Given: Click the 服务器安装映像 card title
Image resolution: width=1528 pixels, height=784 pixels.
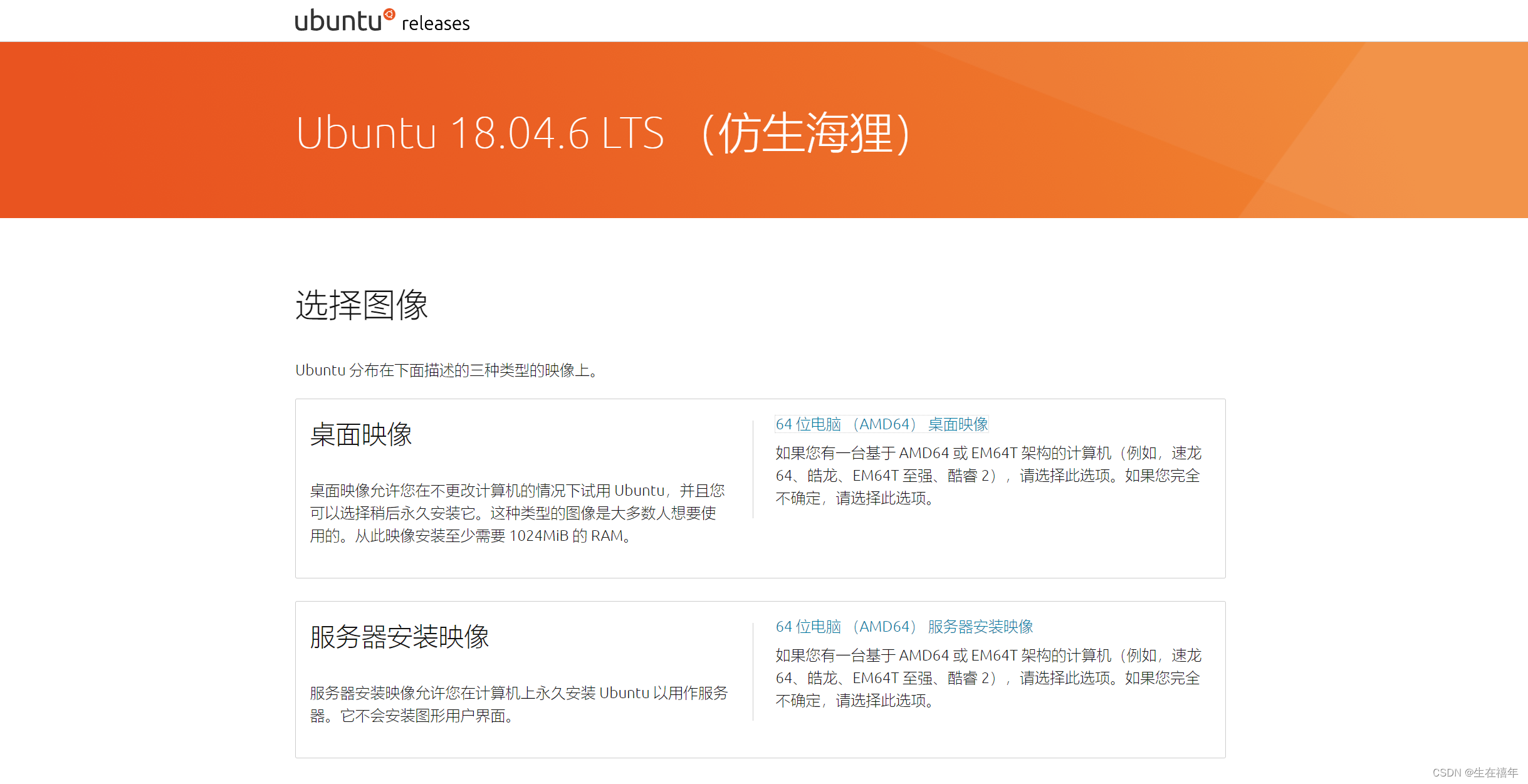Looking at the screenshot, I should [400, 637].
